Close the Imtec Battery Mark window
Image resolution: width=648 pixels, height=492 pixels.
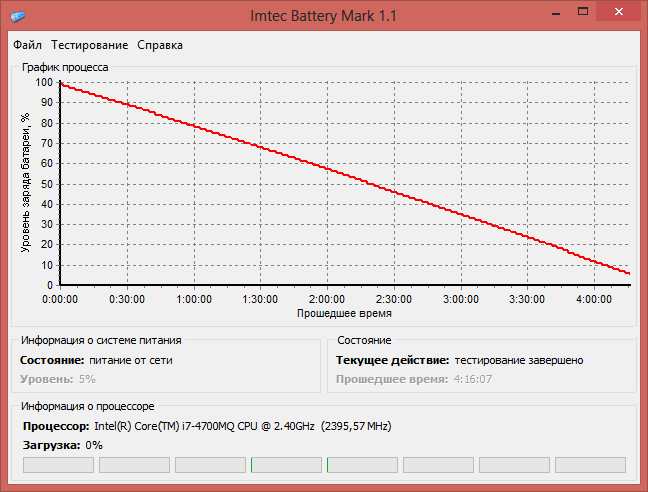pyautogui.click(x=619, y=12)
